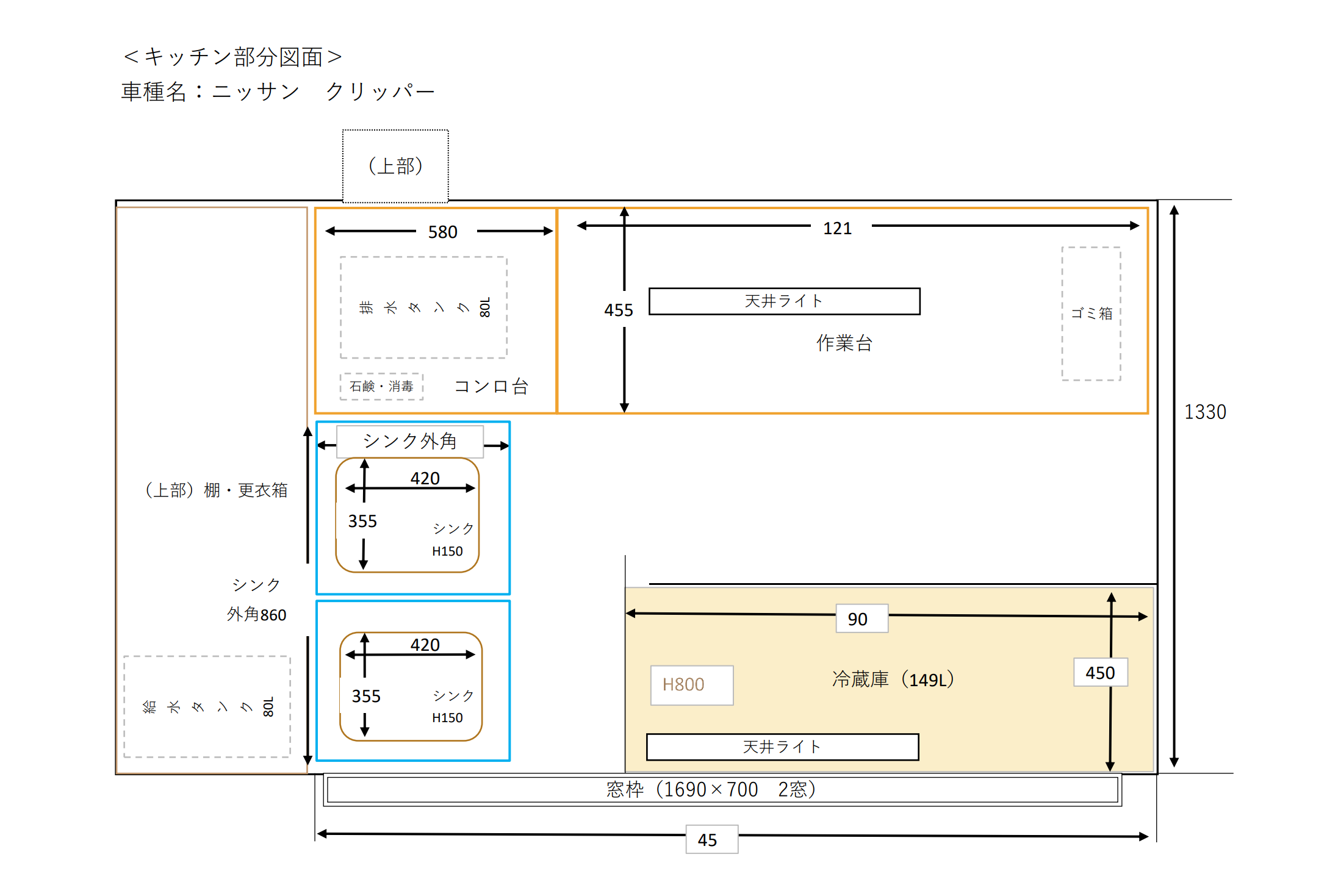Click the 420 label in lower sink

tap(425, 645)
